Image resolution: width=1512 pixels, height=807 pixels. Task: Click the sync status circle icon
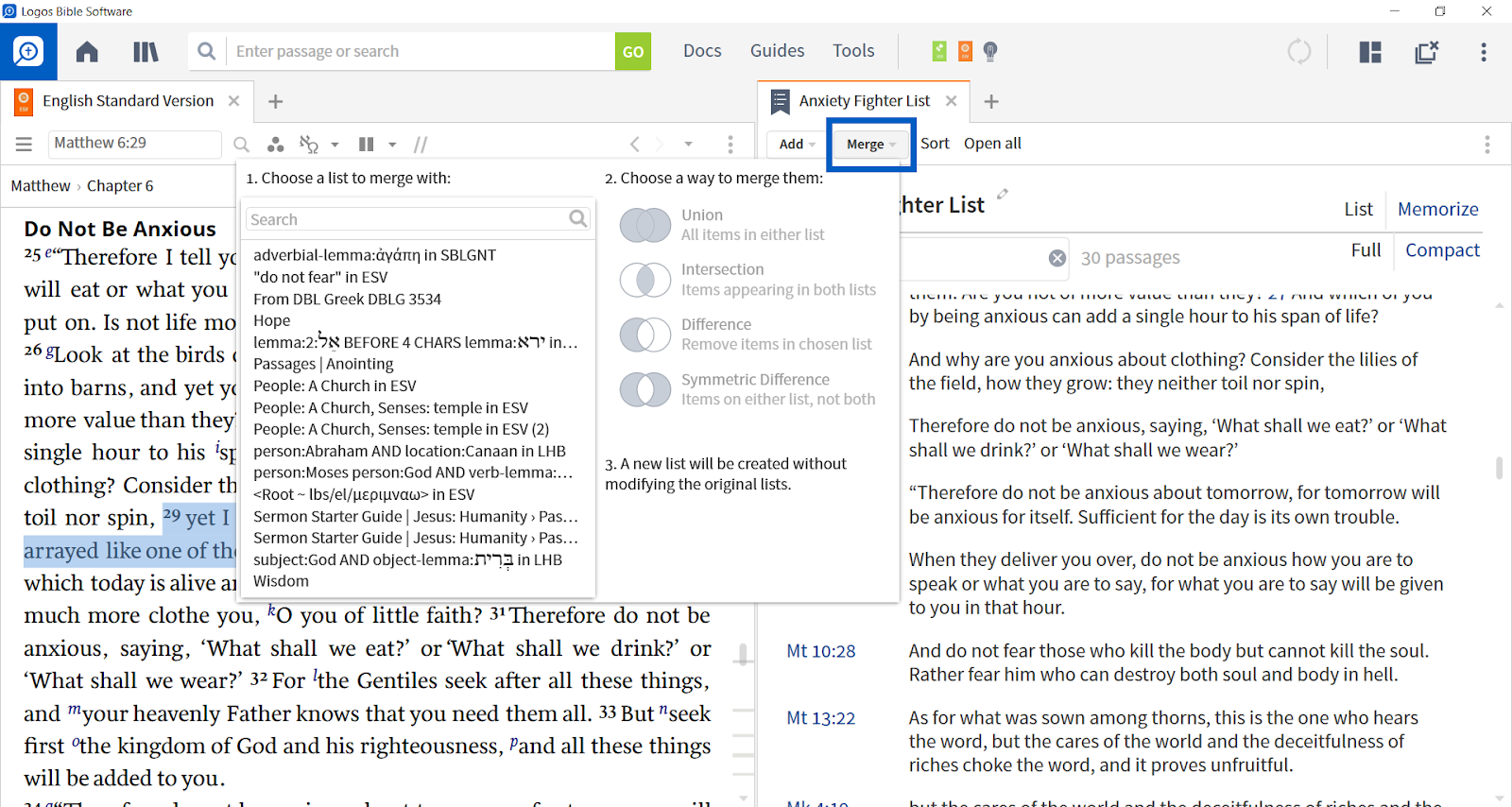(x=1299, y=51)
